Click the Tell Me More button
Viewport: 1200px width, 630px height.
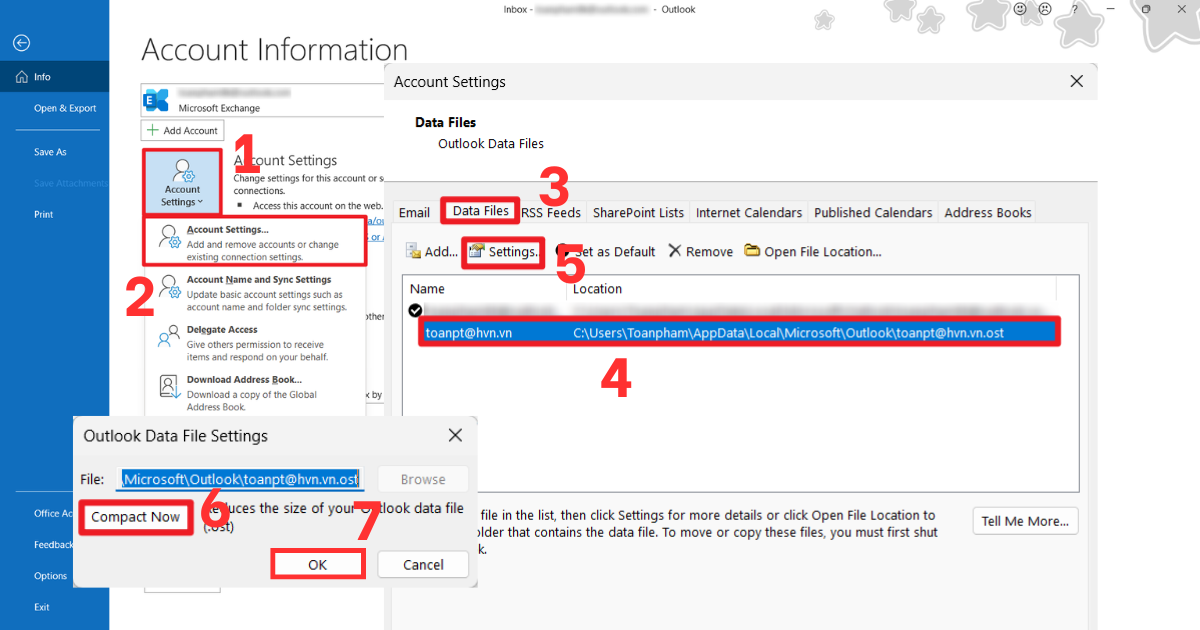coord(1025,521)
